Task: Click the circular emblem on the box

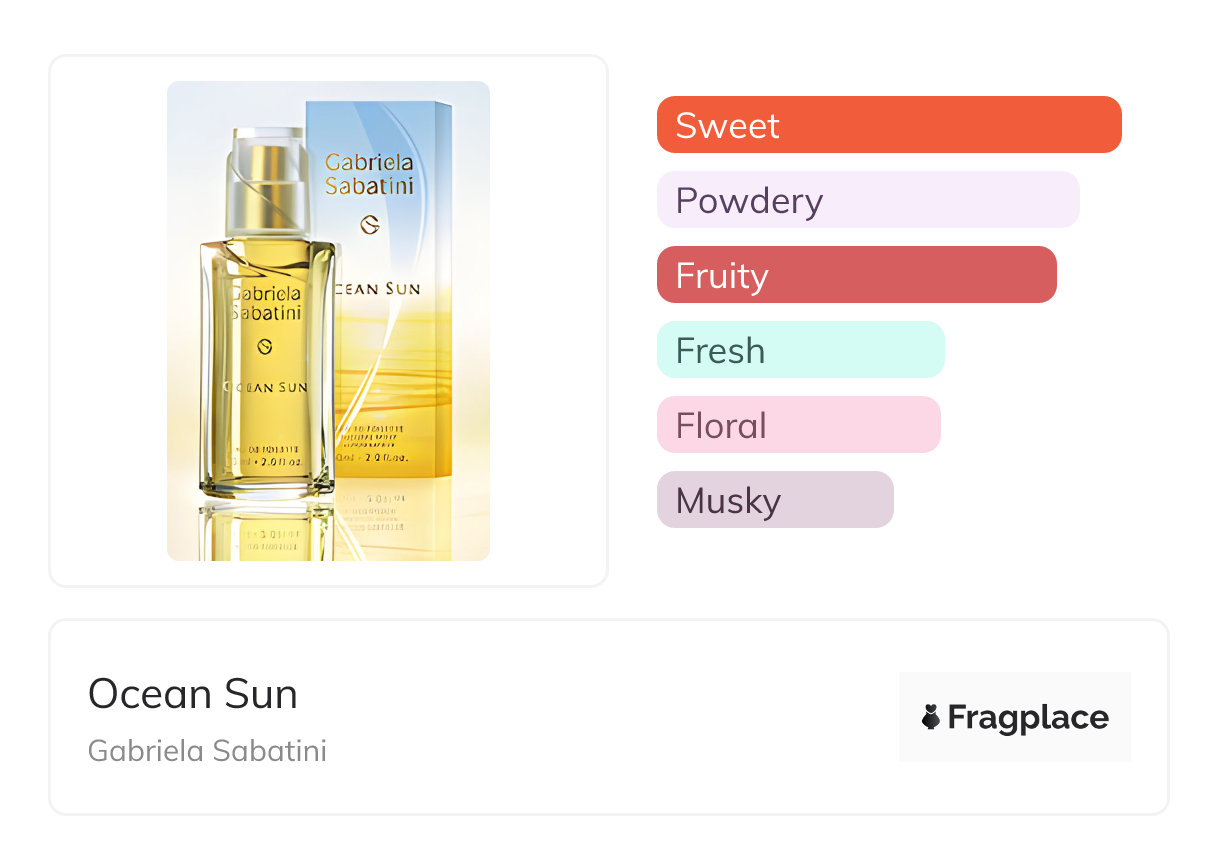Action: coord(369,225)
